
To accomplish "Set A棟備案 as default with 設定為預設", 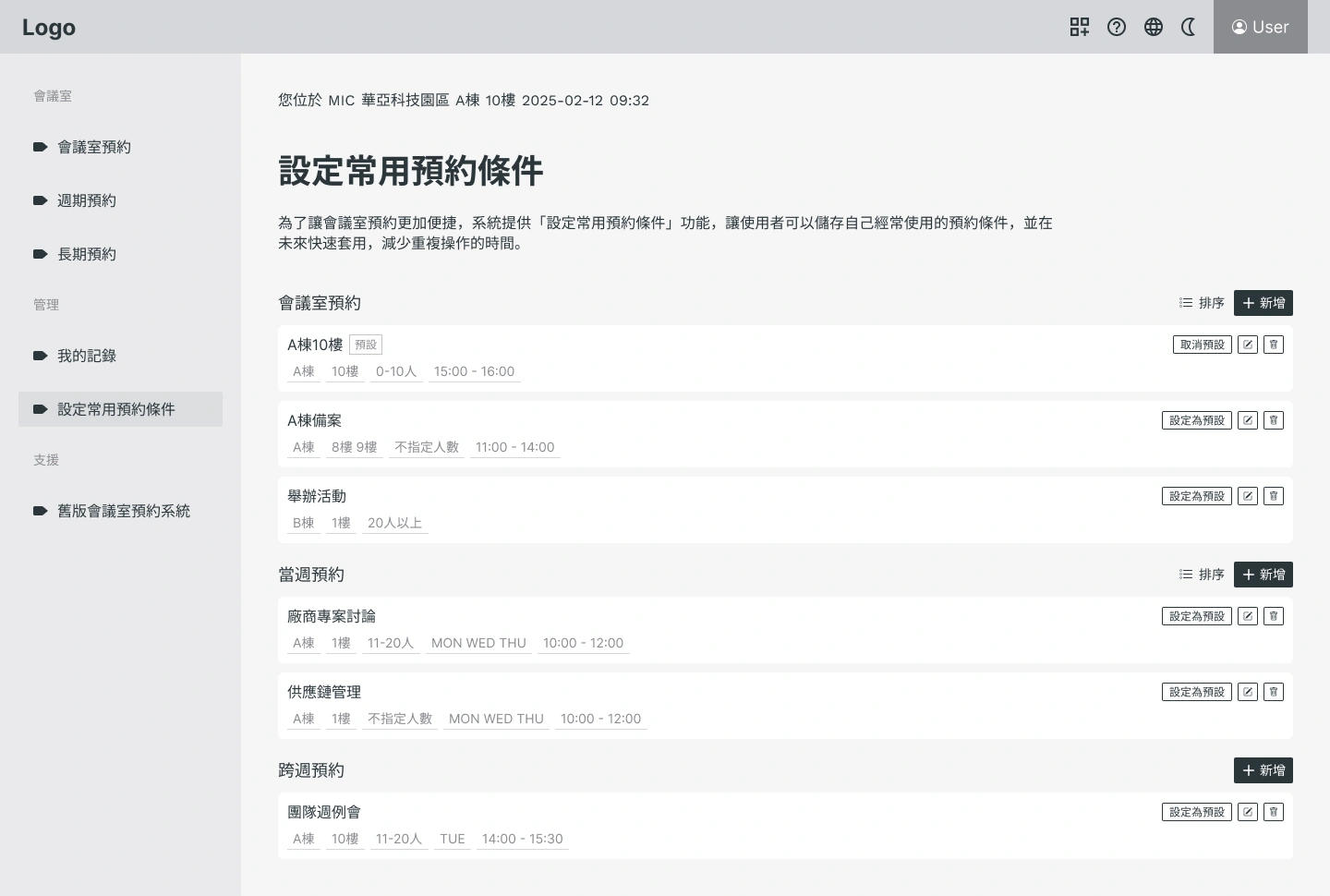I will click(x=1196, y=420).
